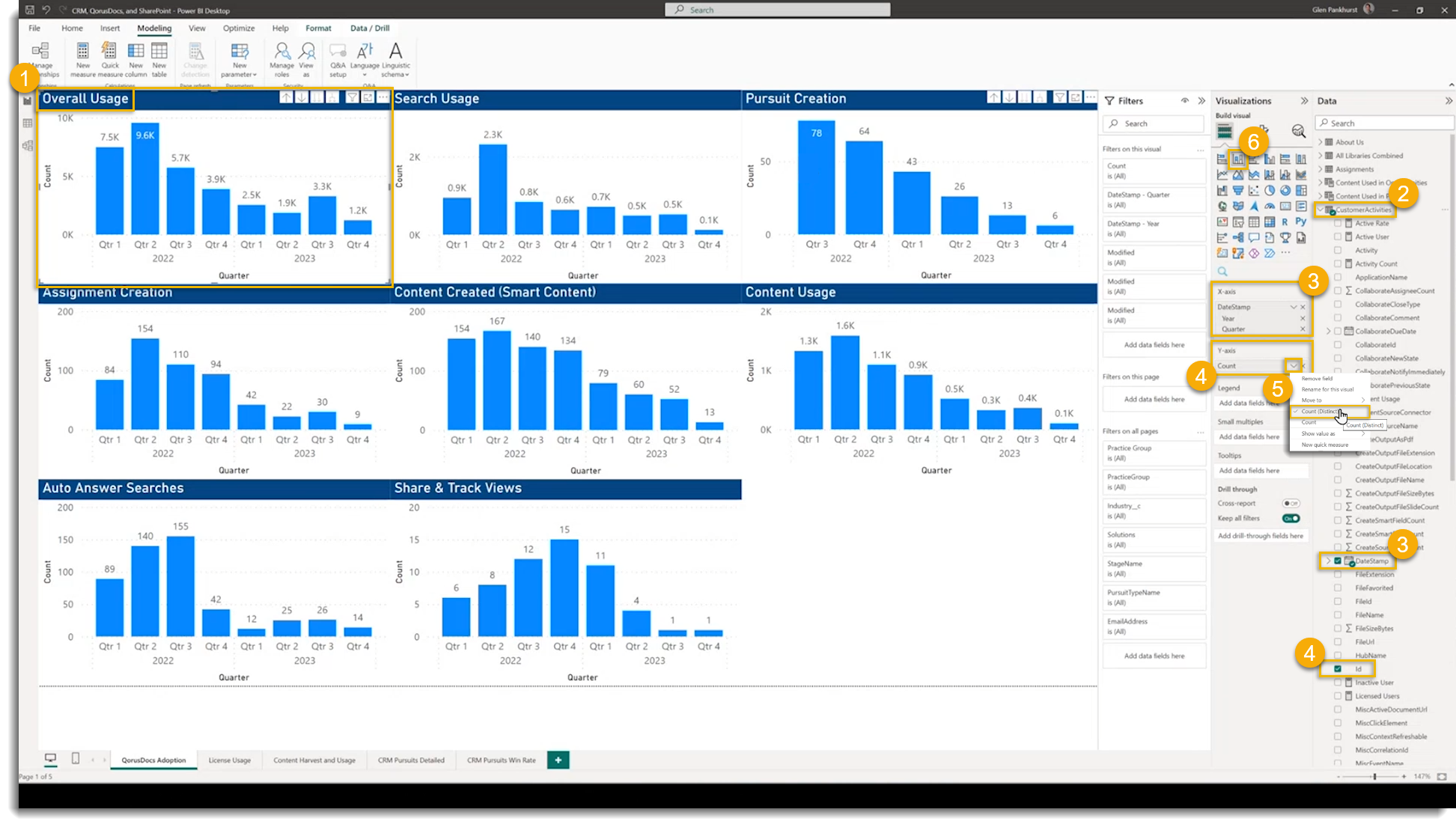
Task: Switch to License Usage page tab
Action: click(x=229, y=760)
